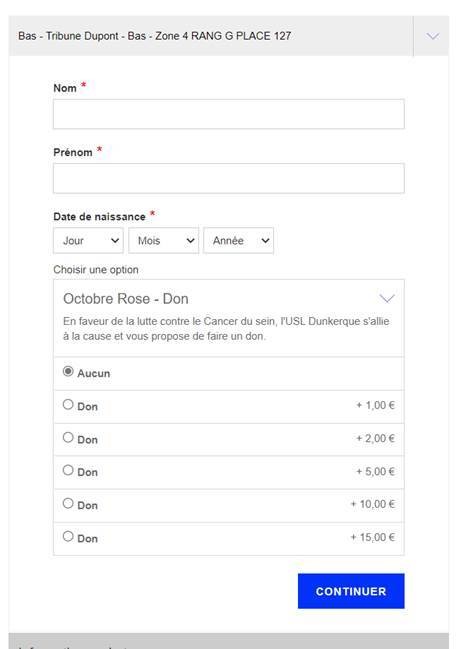Click the Date de naissance label

[99, 216]
